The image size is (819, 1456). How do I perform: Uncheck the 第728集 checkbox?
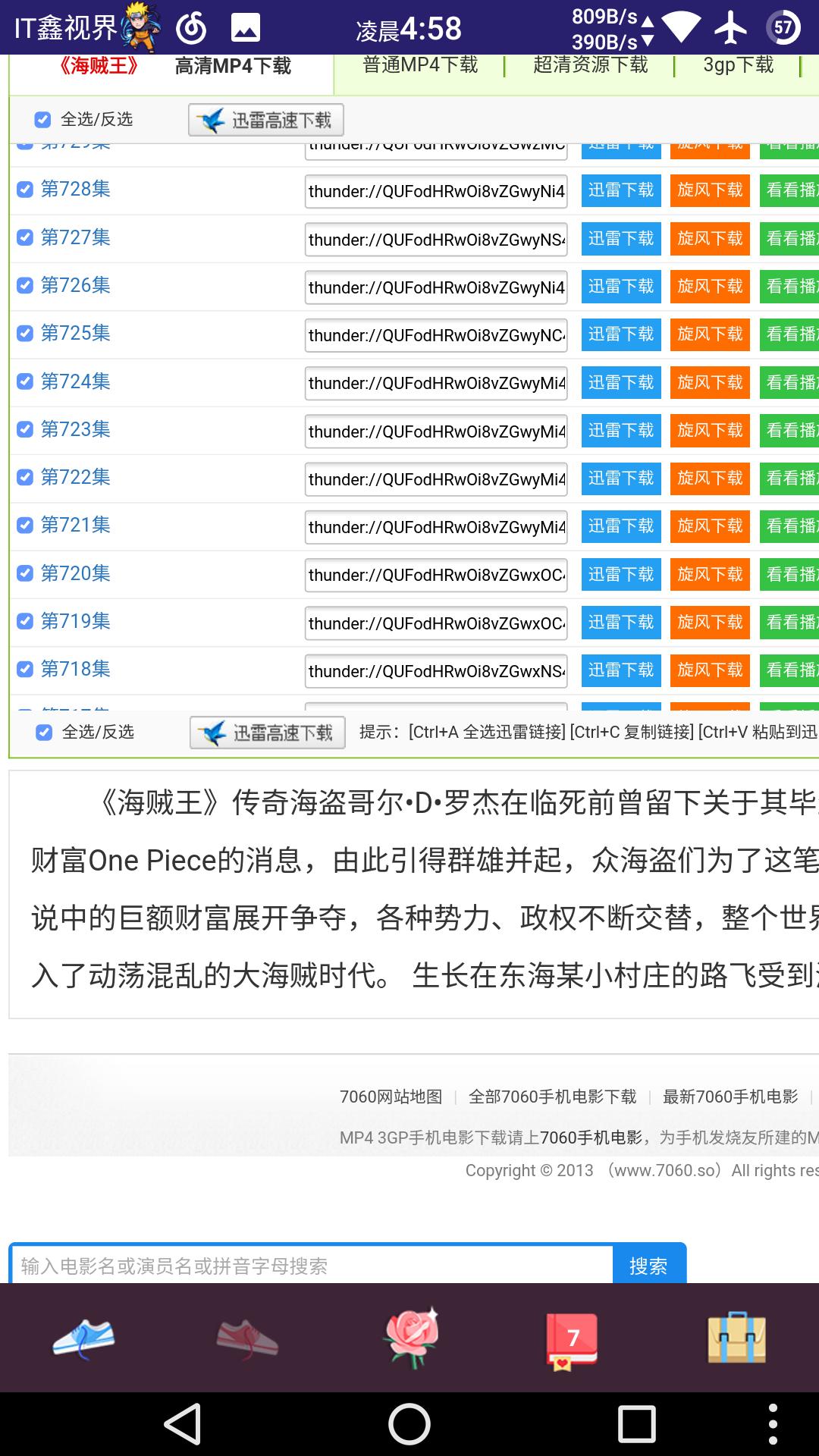pos(25,189)
